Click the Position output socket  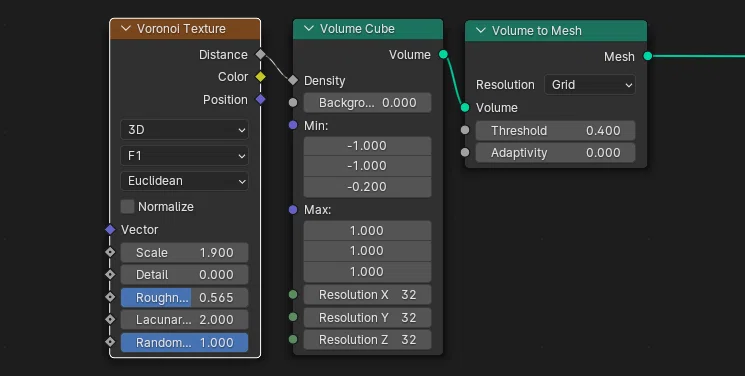pos(260,99)
